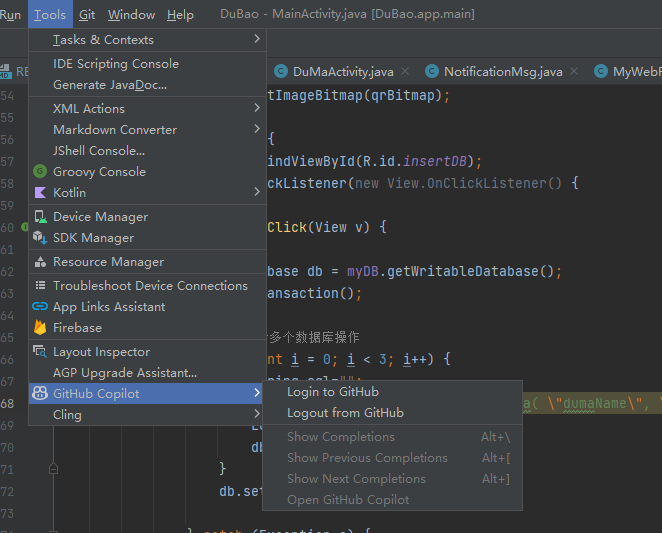Switch to NotificationMsg.java tab
The height and width of the screenshot is (533, 662).
point(503,72)
